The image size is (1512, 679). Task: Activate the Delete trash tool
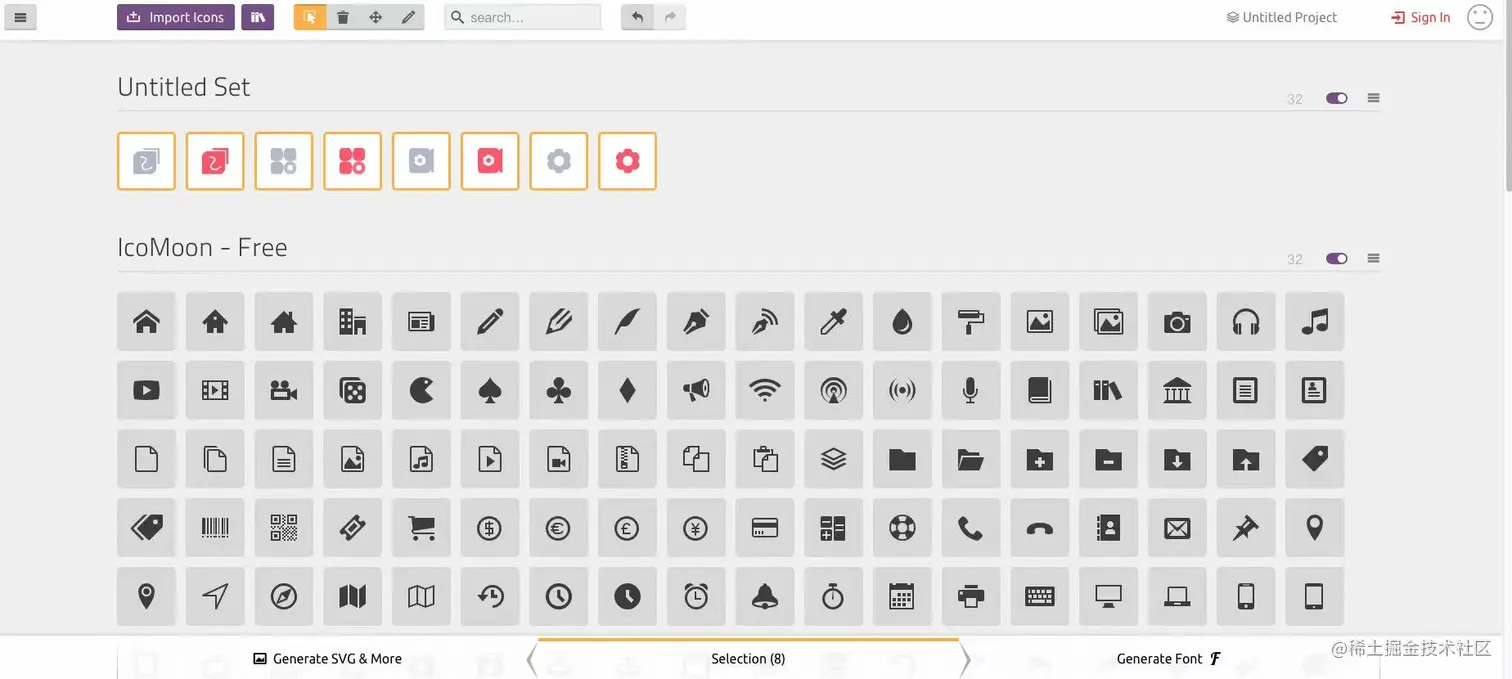coord(343,17)
